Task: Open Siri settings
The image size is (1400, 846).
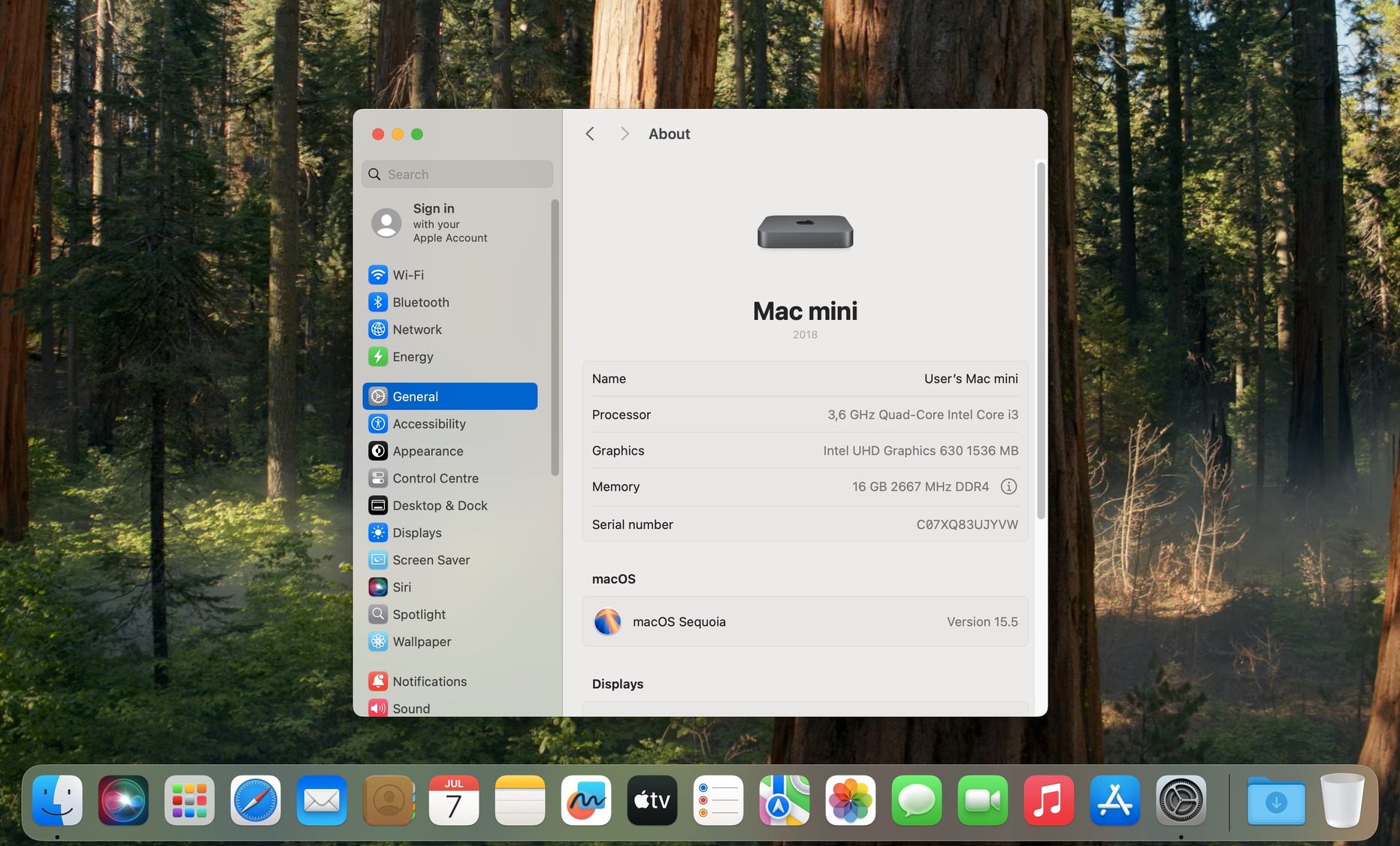Action: point(449,588)
